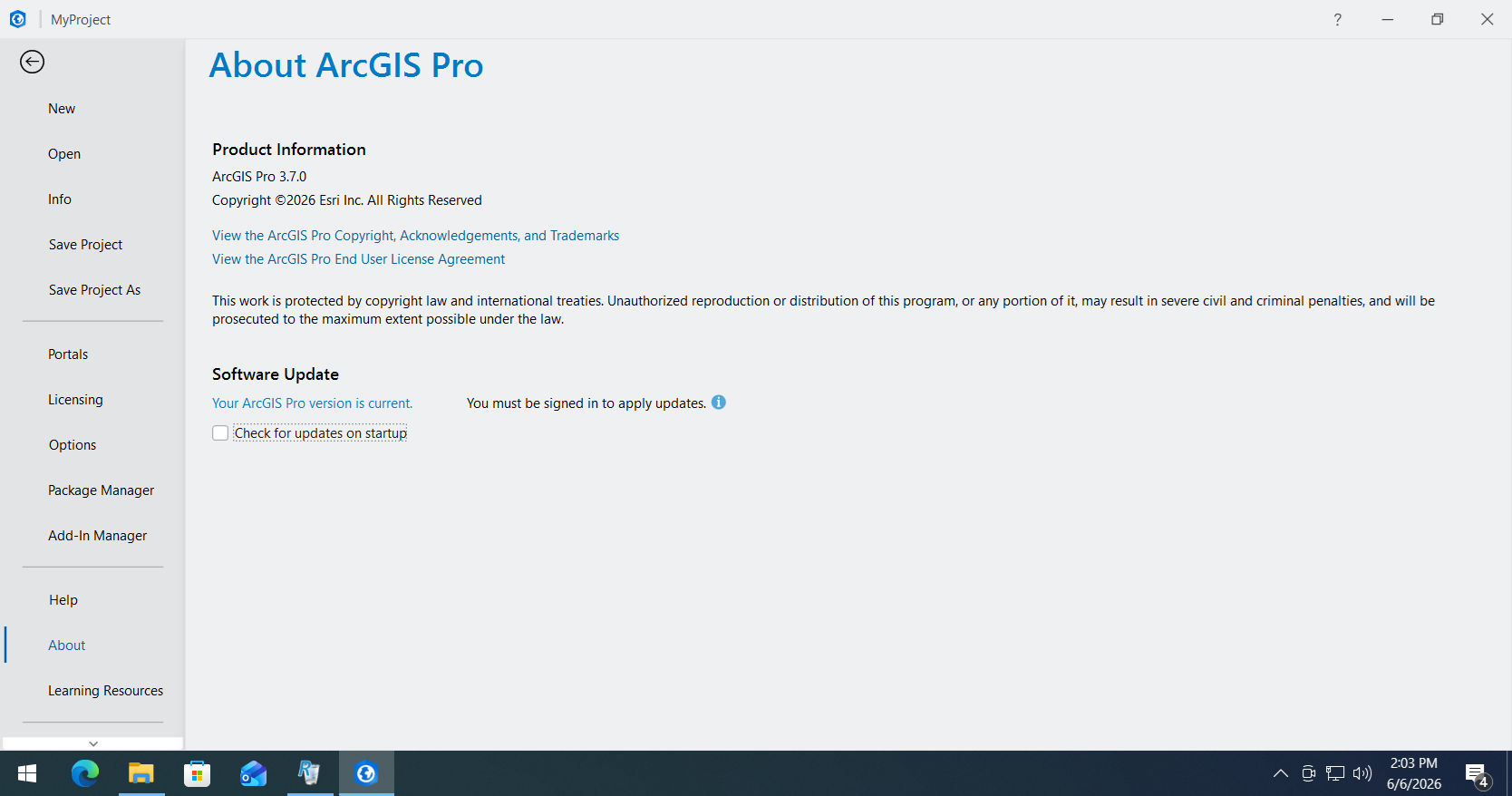1512x796 pixels.
Task: Click 'Your ArcGIS Pro version is current' link
Action: pos(312,403)
